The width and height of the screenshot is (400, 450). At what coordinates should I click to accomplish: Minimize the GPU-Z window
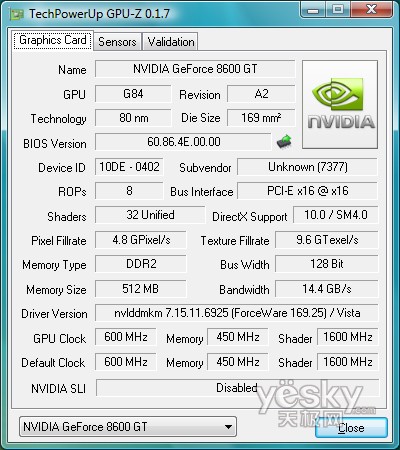coord(313,9)
